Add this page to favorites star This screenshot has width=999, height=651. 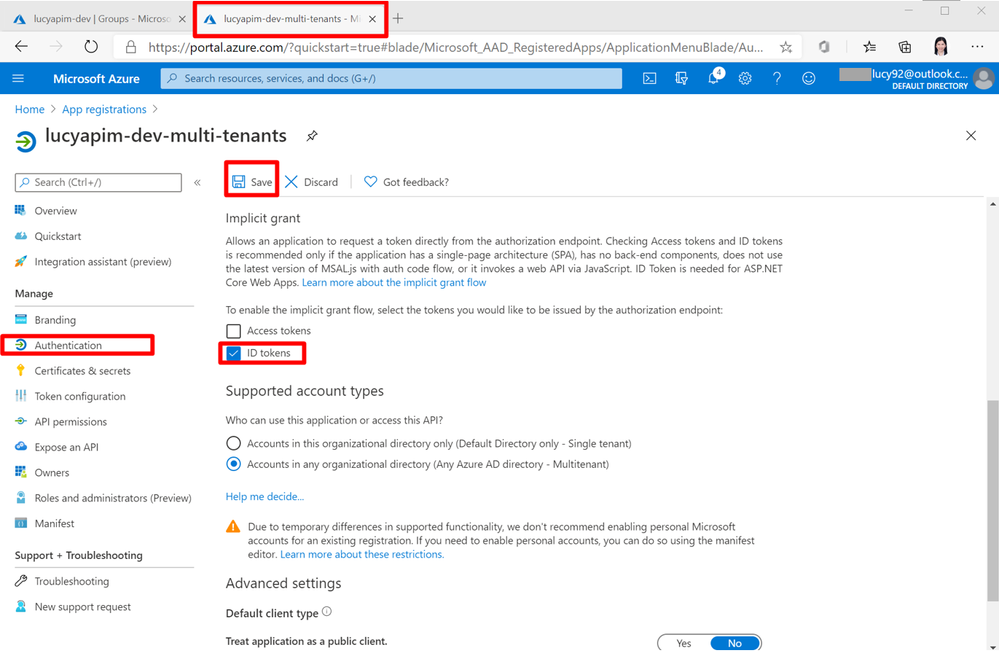pos(786,47)
